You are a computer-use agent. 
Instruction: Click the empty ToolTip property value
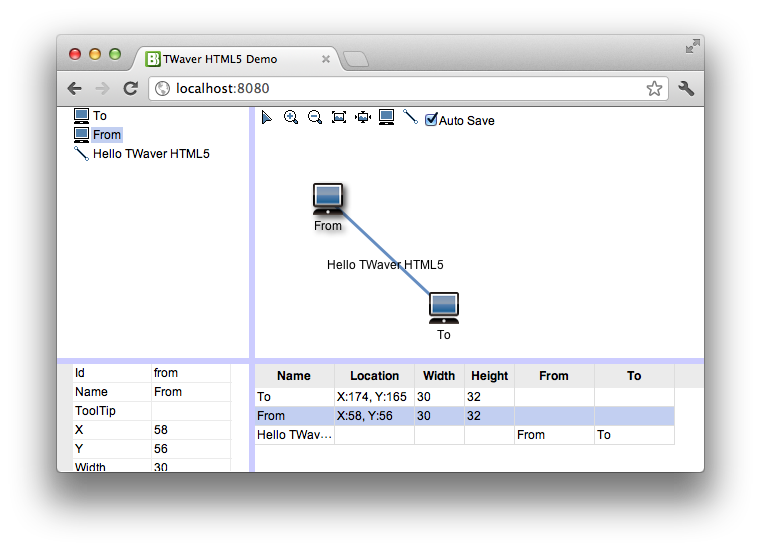[x=190, y=411]
